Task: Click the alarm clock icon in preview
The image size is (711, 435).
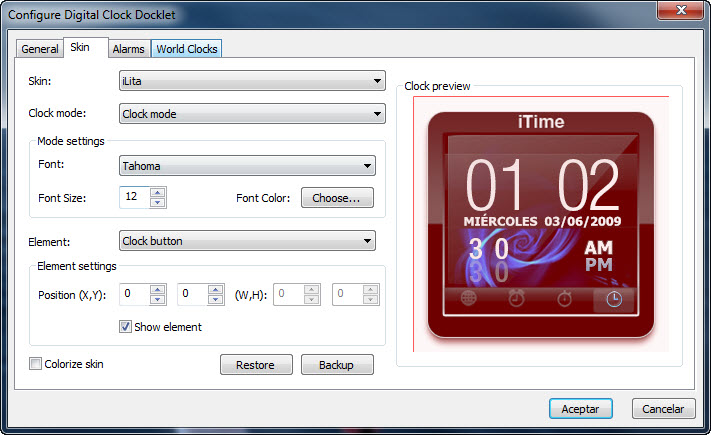Action: pos(516,298)
